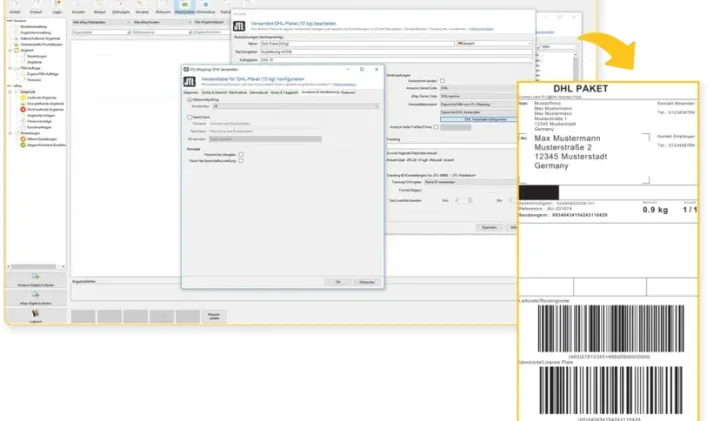Click the eBay Abgleich starten icon
This screenshot has width=720, height=421.
coord(35,295)
